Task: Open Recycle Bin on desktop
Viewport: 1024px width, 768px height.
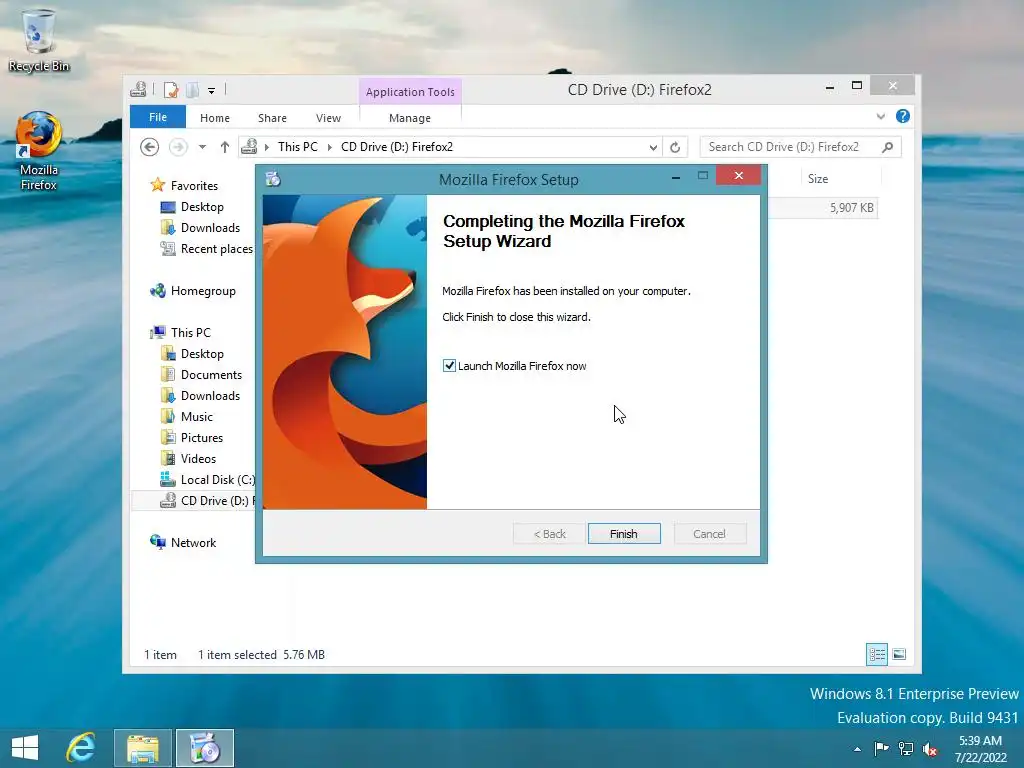Action: pyautogui.click(x=39, y=40)
